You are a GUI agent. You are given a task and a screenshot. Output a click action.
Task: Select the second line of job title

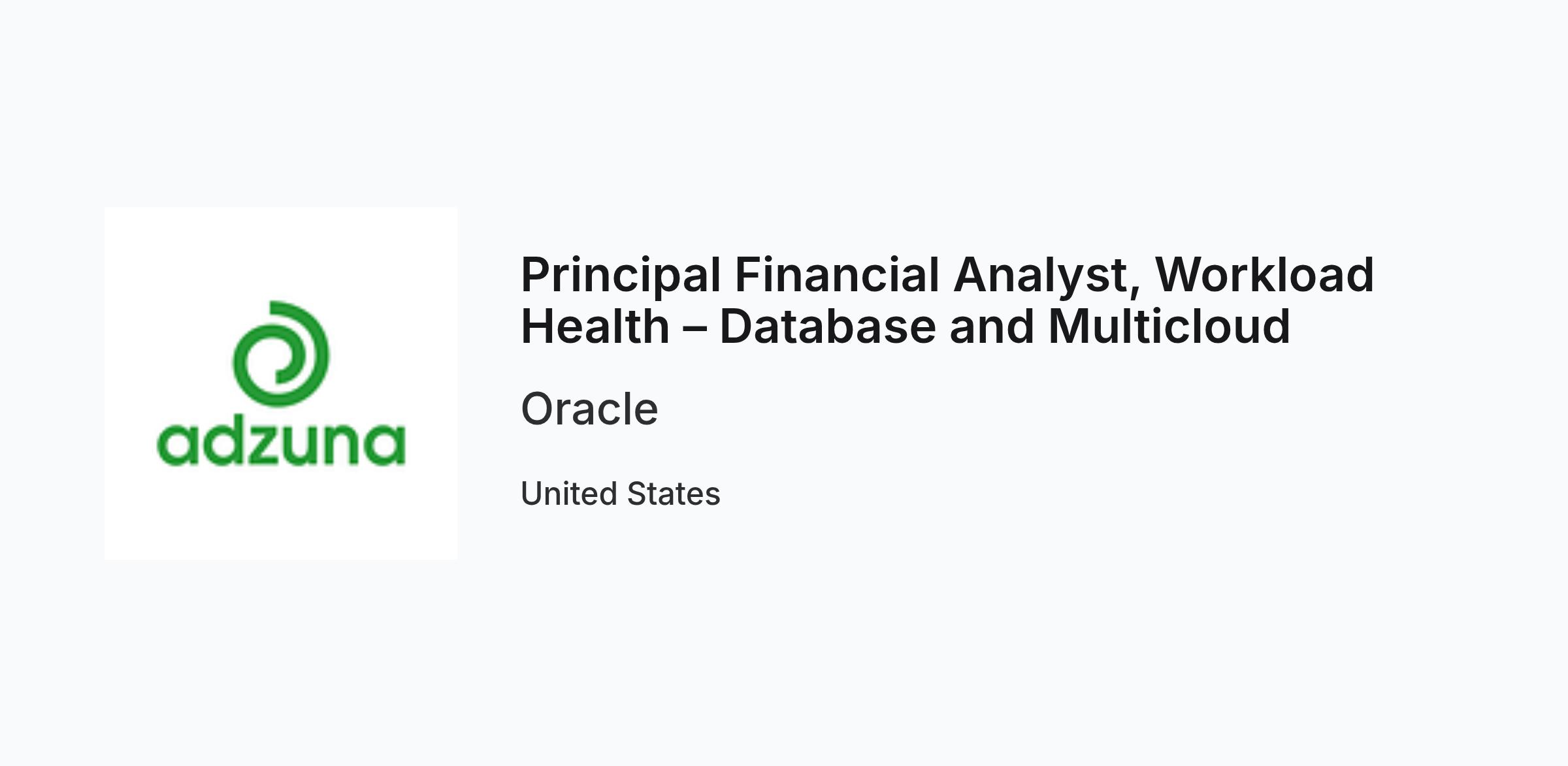(x=906, y=327)
